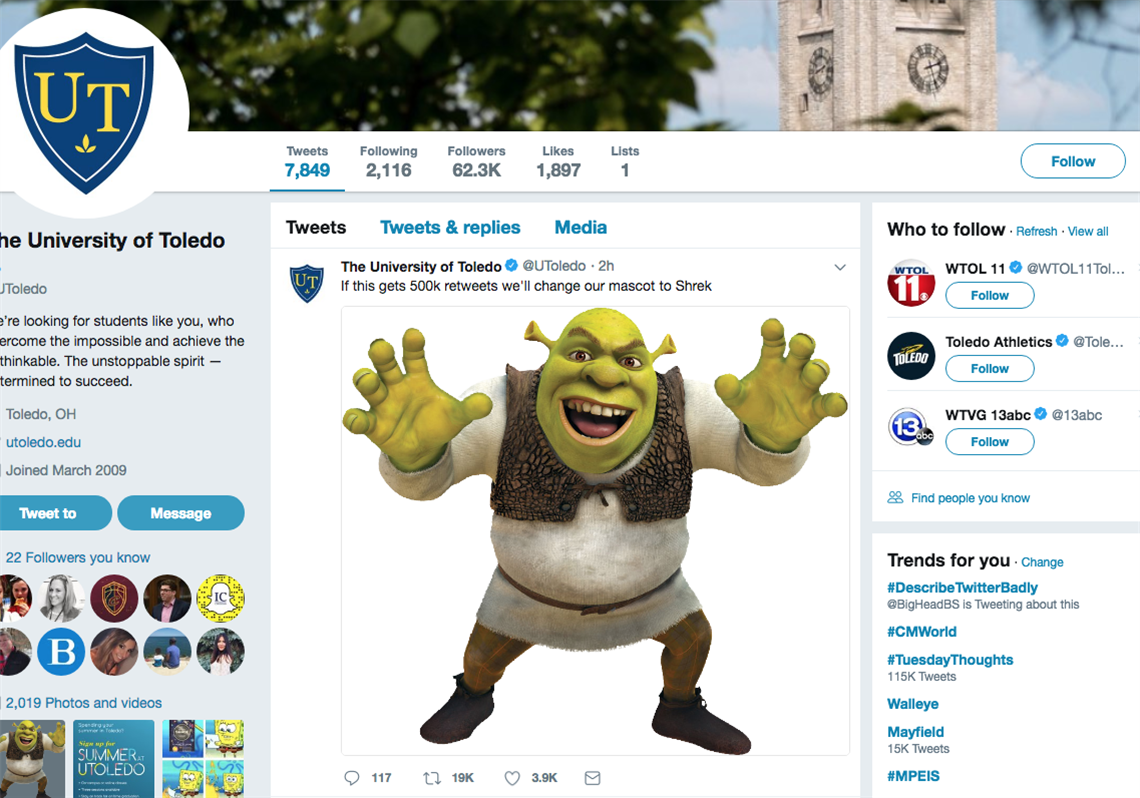The width and height of the screenshot is (1140, 798).
Task: Switch to the Tweets tab in the timeline
Action: (x=316, y=227)
